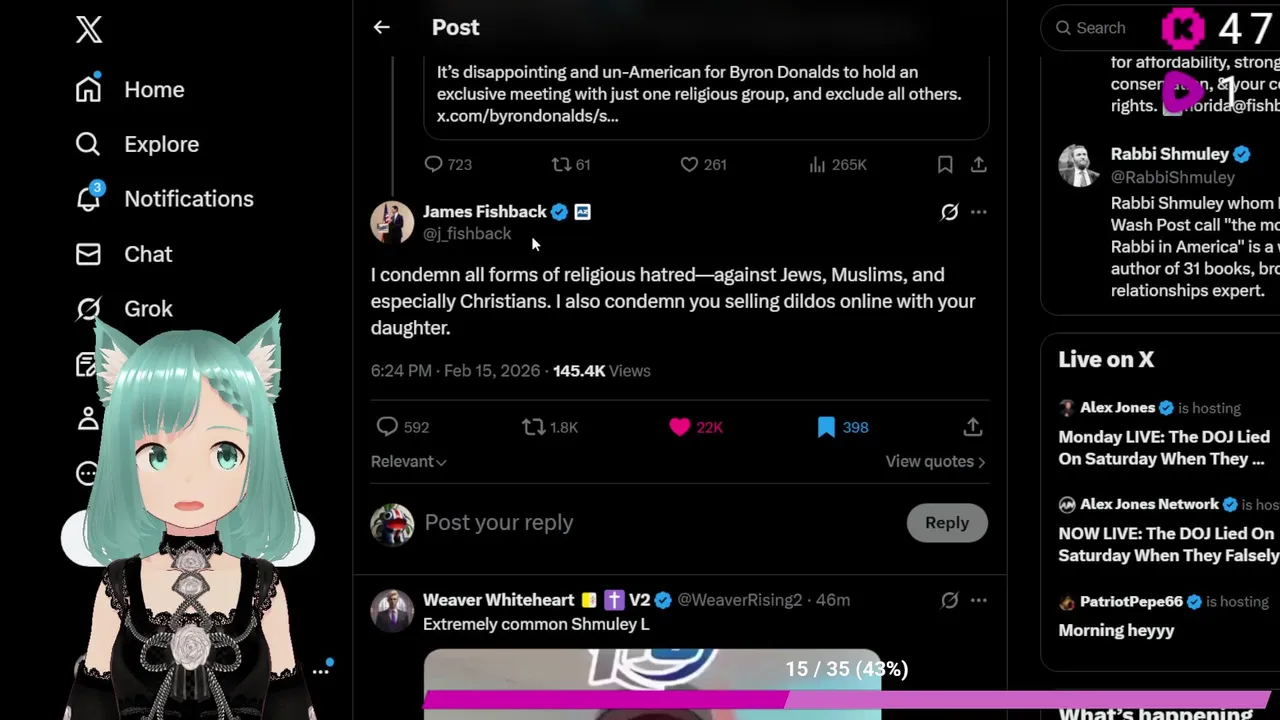Open the three-dot menu on Fishback post
1280x720 pixels.
[x=978, y=212]
